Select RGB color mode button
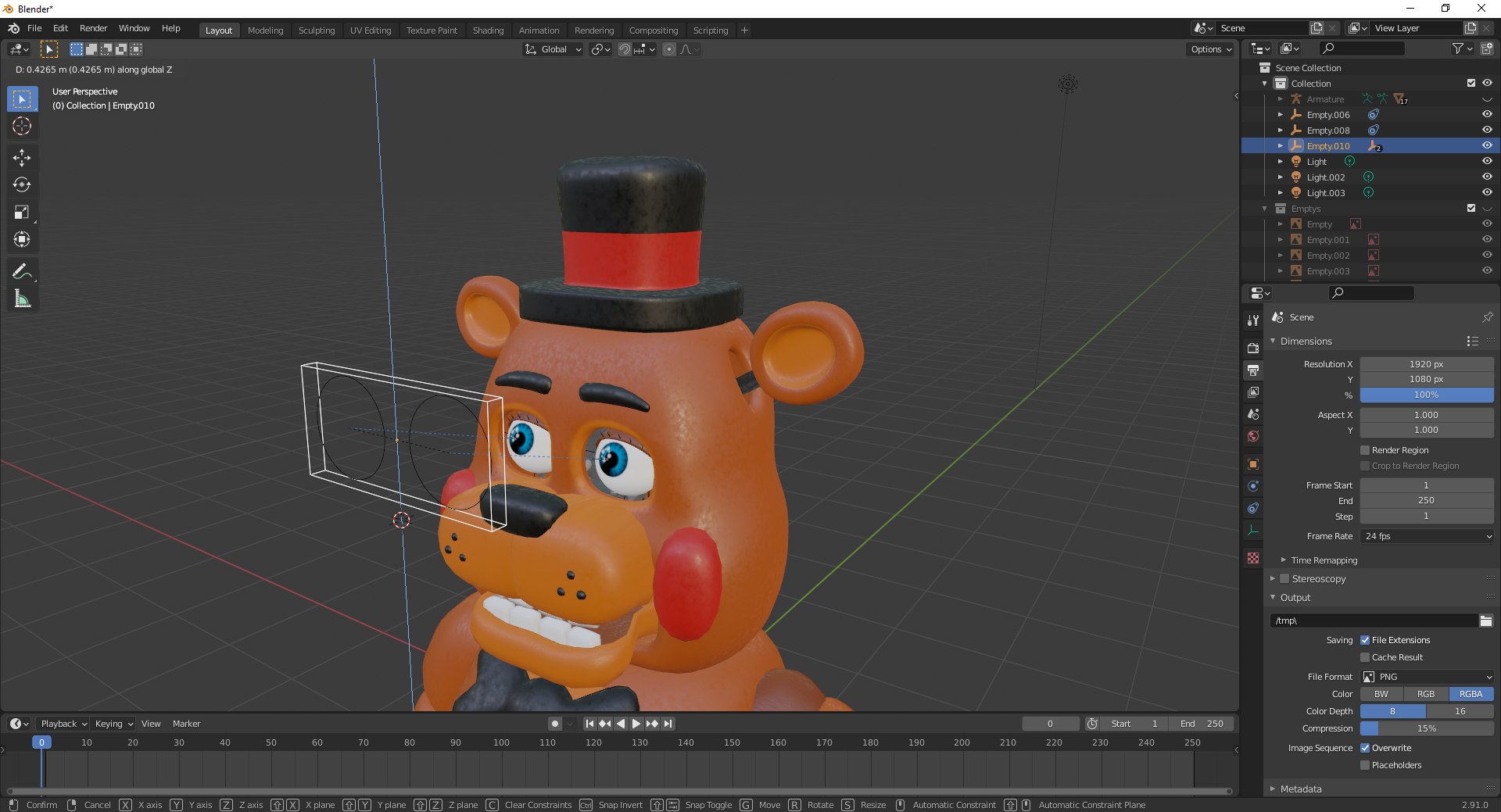 (1426, 694)
